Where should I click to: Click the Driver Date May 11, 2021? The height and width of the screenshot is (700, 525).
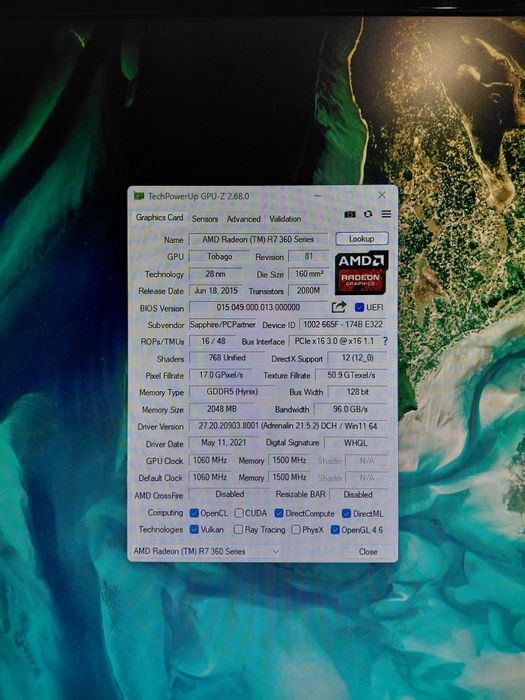coord(223,443)
